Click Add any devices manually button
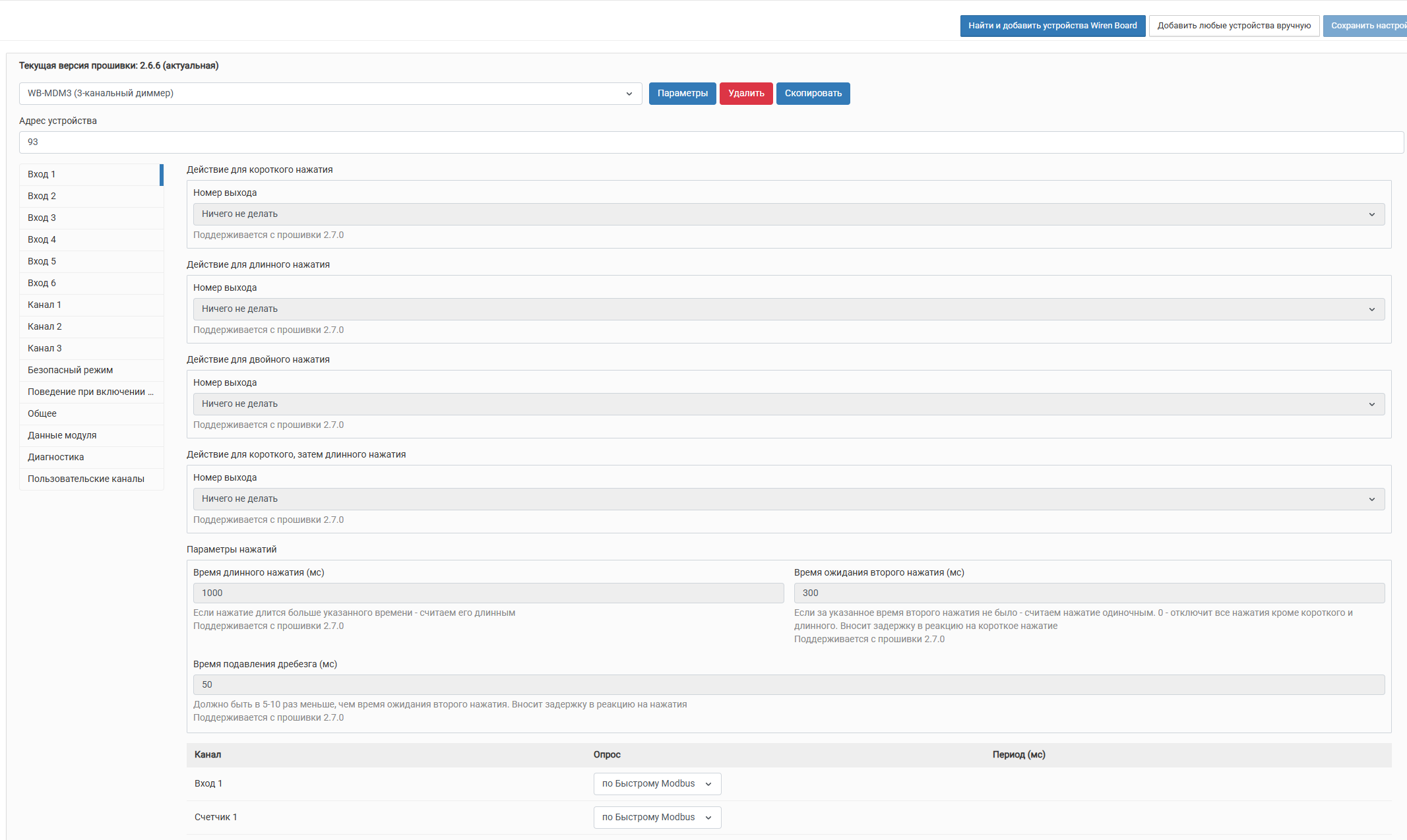Viewport: 1407px width, 840px height. [x=1234, y=26]
